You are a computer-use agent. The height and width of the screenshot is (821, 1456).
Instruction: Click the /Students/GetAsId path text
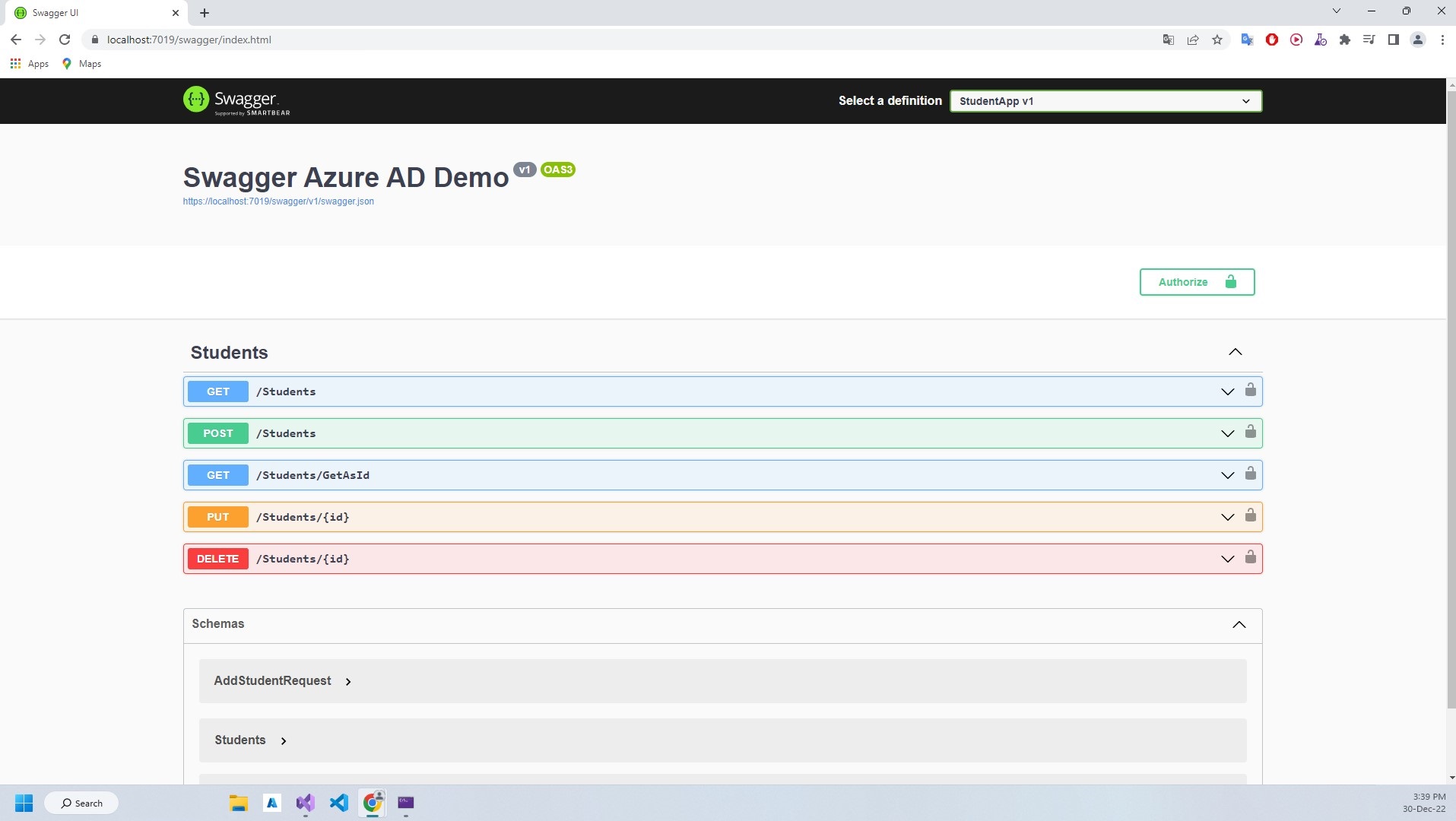pos(312,475)
